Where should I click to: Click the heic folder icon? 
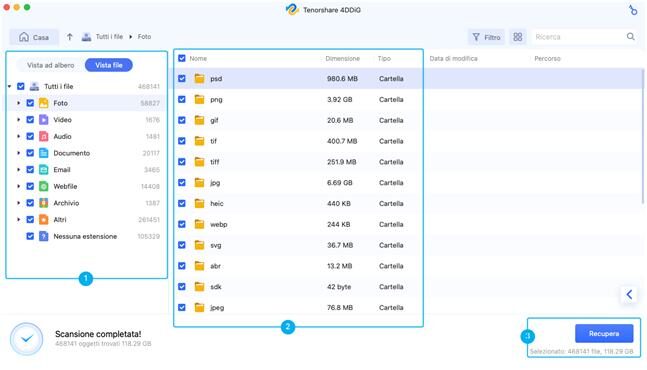[199, 203]
